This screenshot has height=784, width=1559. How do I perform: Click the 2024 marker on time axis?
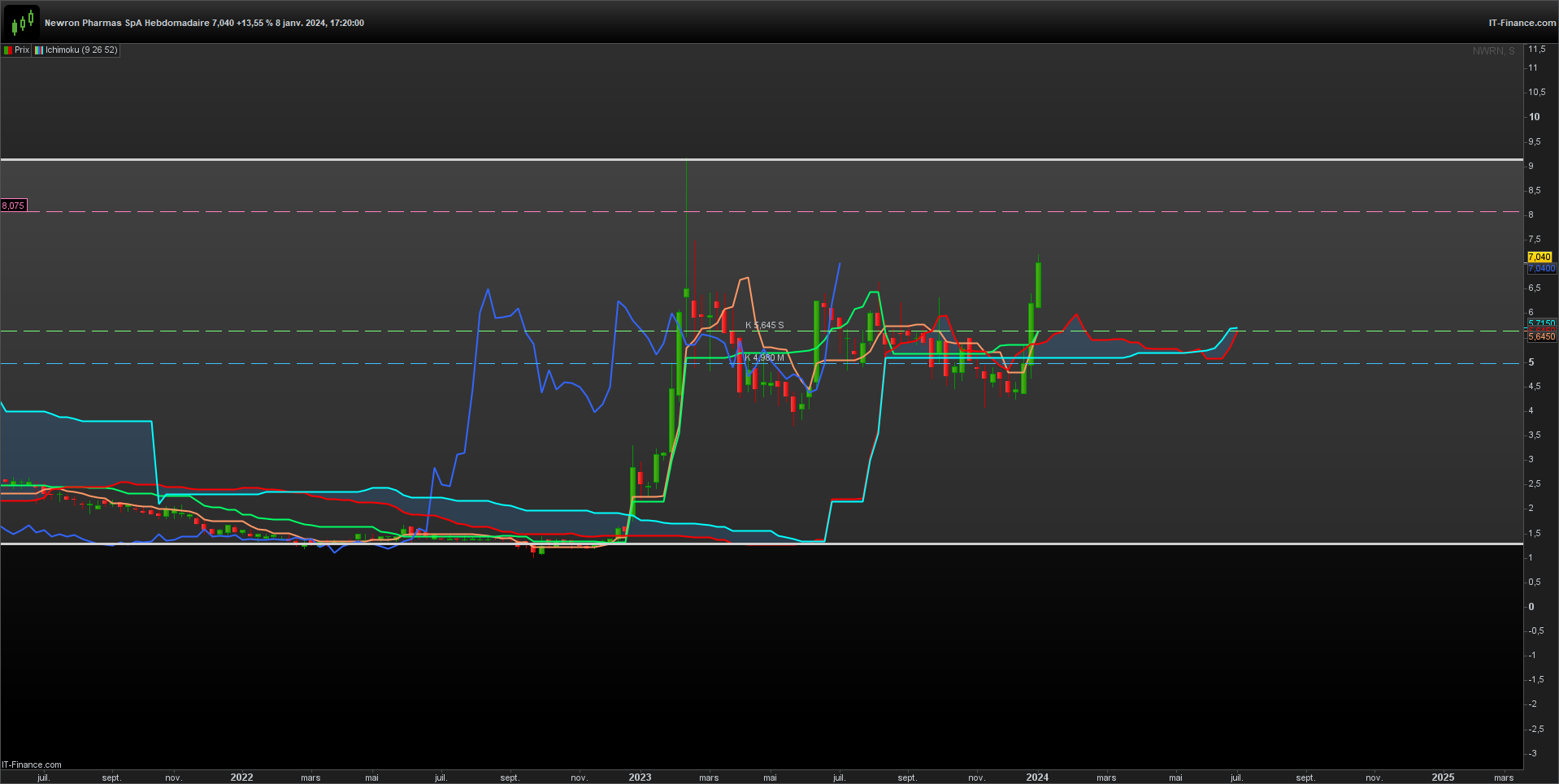[x=1037, y=778]
